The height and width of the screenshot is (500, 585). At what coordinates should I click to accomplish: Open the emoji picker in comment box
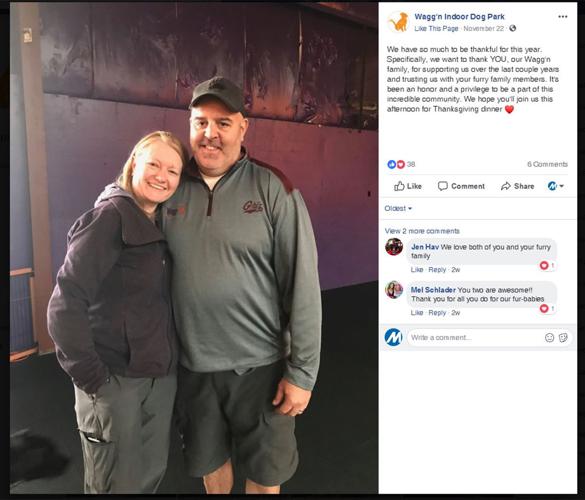pos(550,338)
